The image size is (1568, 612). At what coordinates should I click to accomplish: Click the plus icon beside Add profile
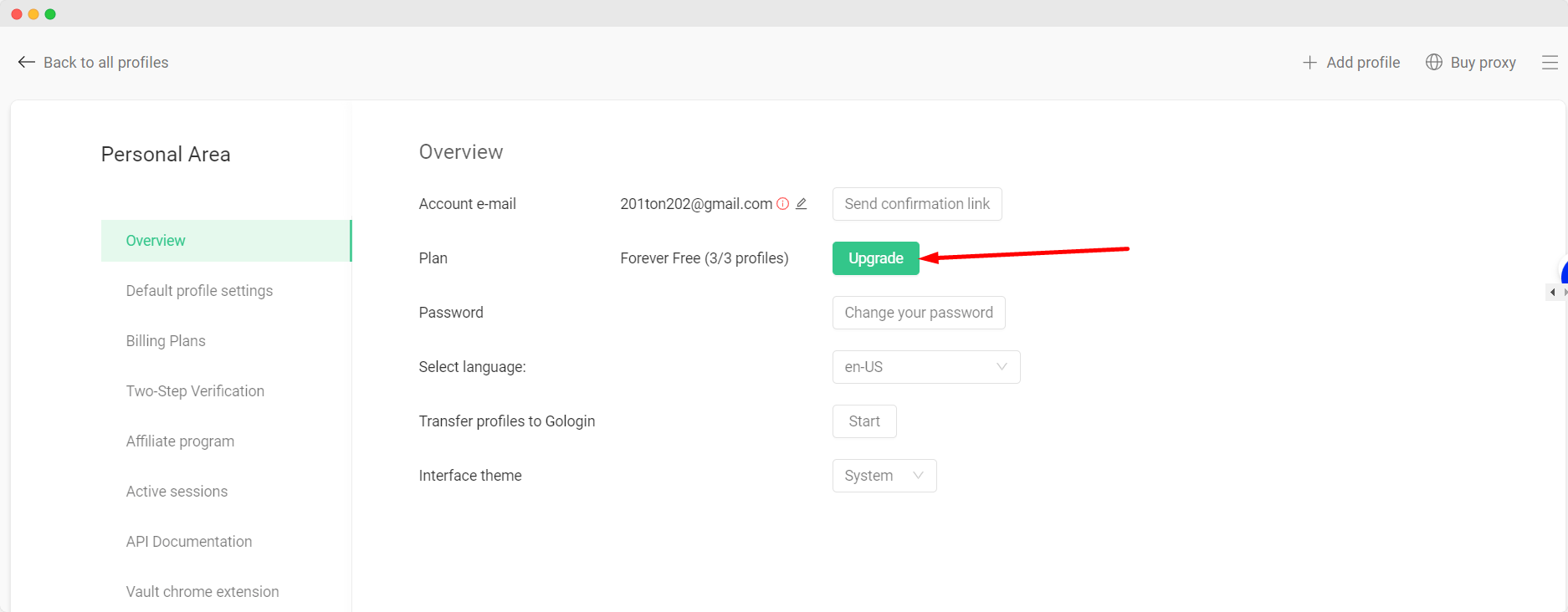click(x=1309, y=63)
